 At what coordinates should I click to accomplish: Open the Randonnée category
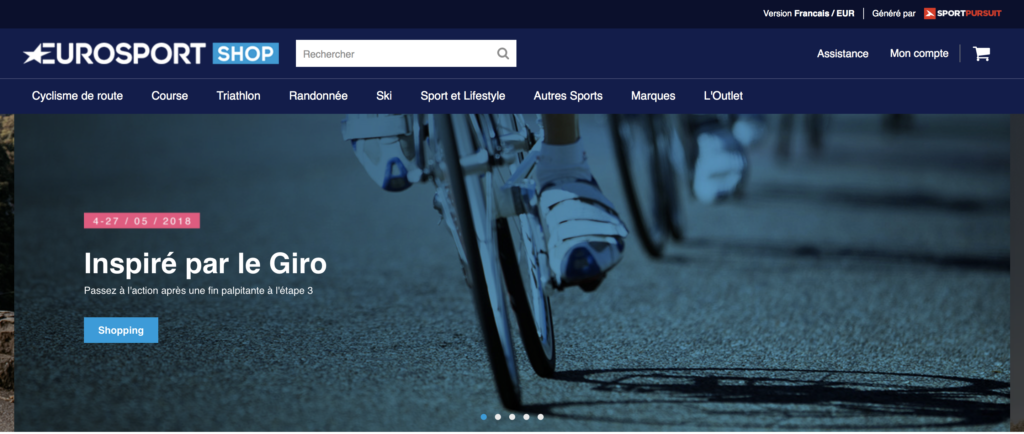coord(318,96)
